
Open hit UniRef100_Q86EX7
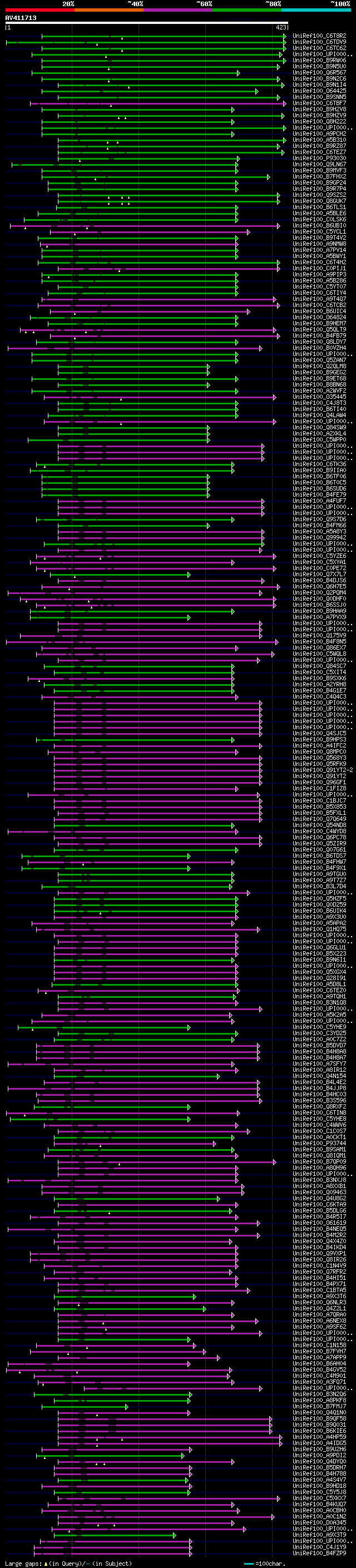point(319,647)
